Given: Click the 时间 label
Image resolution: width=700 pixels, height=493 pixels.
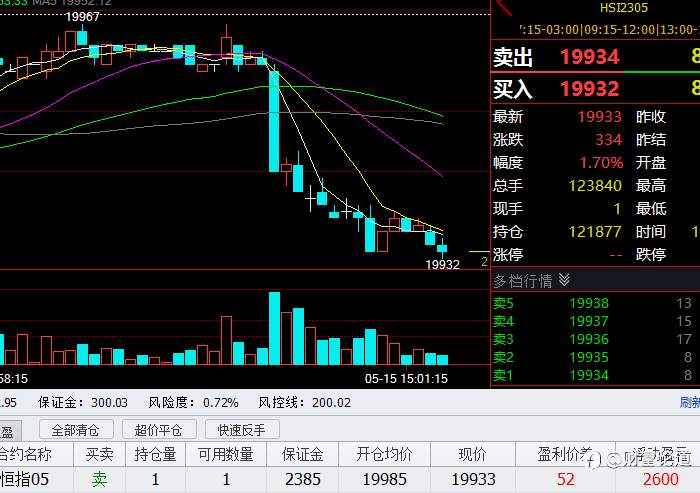Looking at the screenshot, I should tap(651, 231).
